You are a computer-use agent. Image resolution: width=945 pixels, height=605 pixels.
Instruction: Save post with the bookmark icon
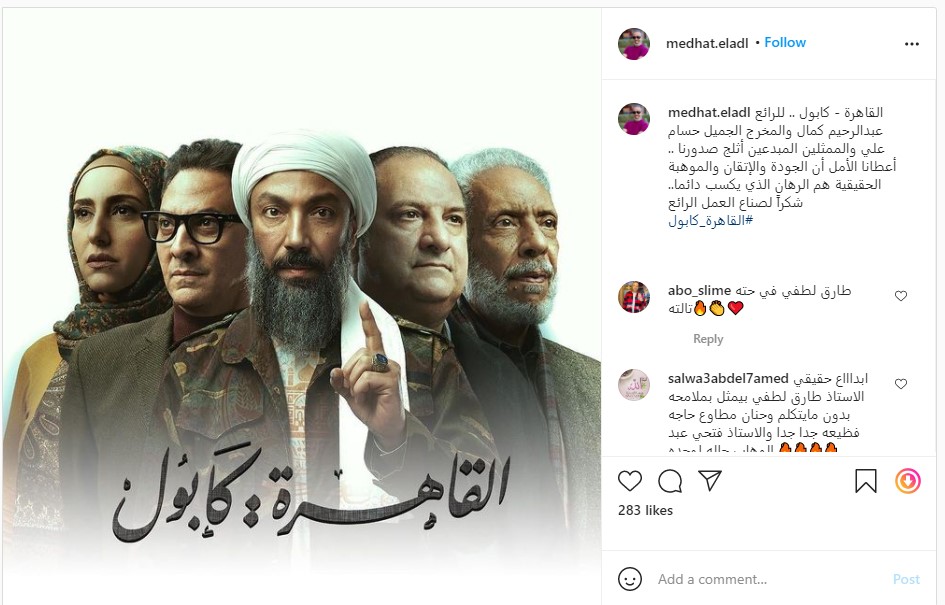tap(866, 481)
